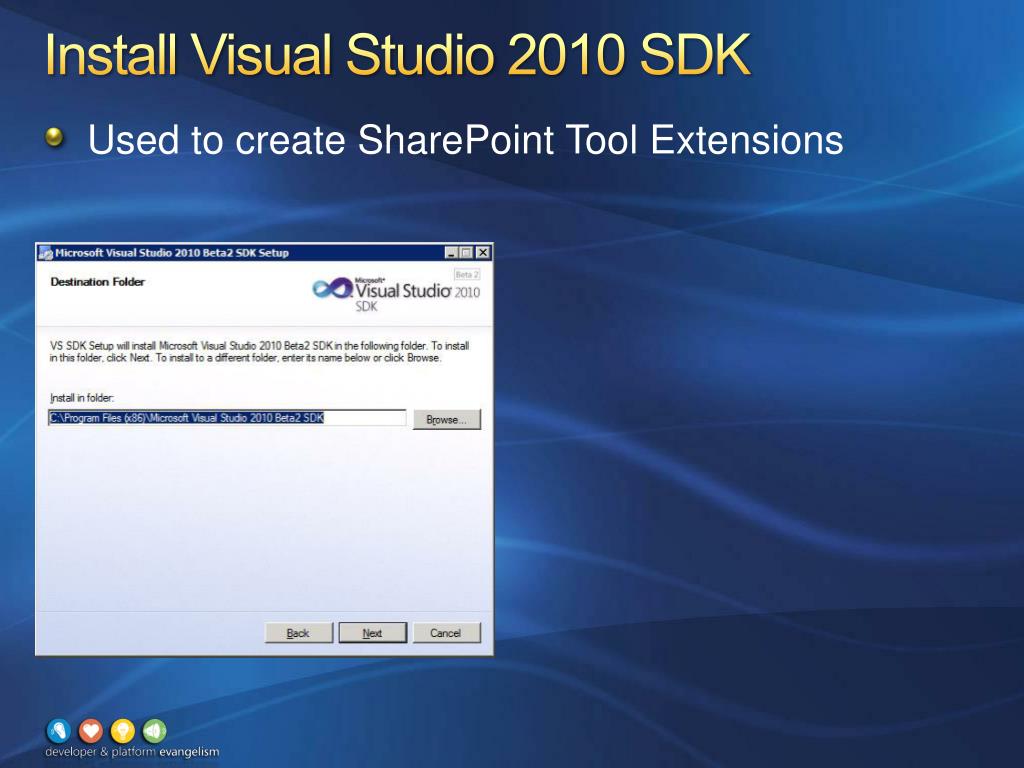
Task: Click the Destination Folder heading
Action: coord(97,281)
